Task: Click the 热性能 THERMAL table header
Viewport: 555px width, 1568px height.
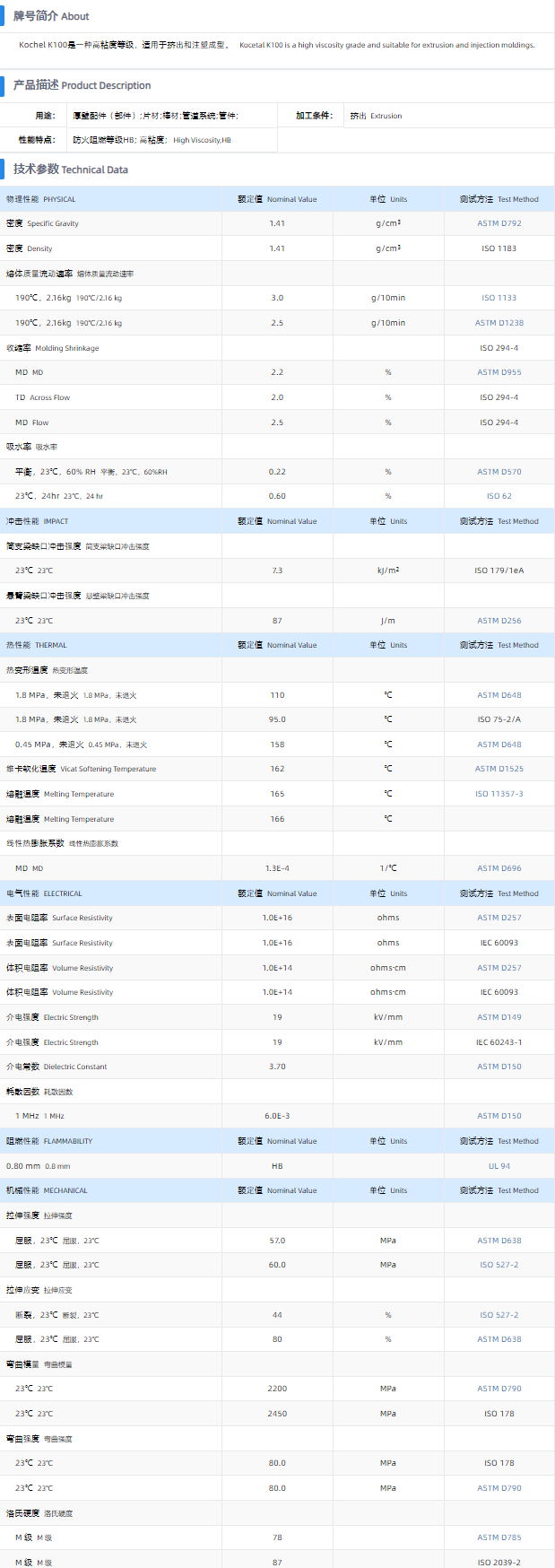Action: [37, 645]
